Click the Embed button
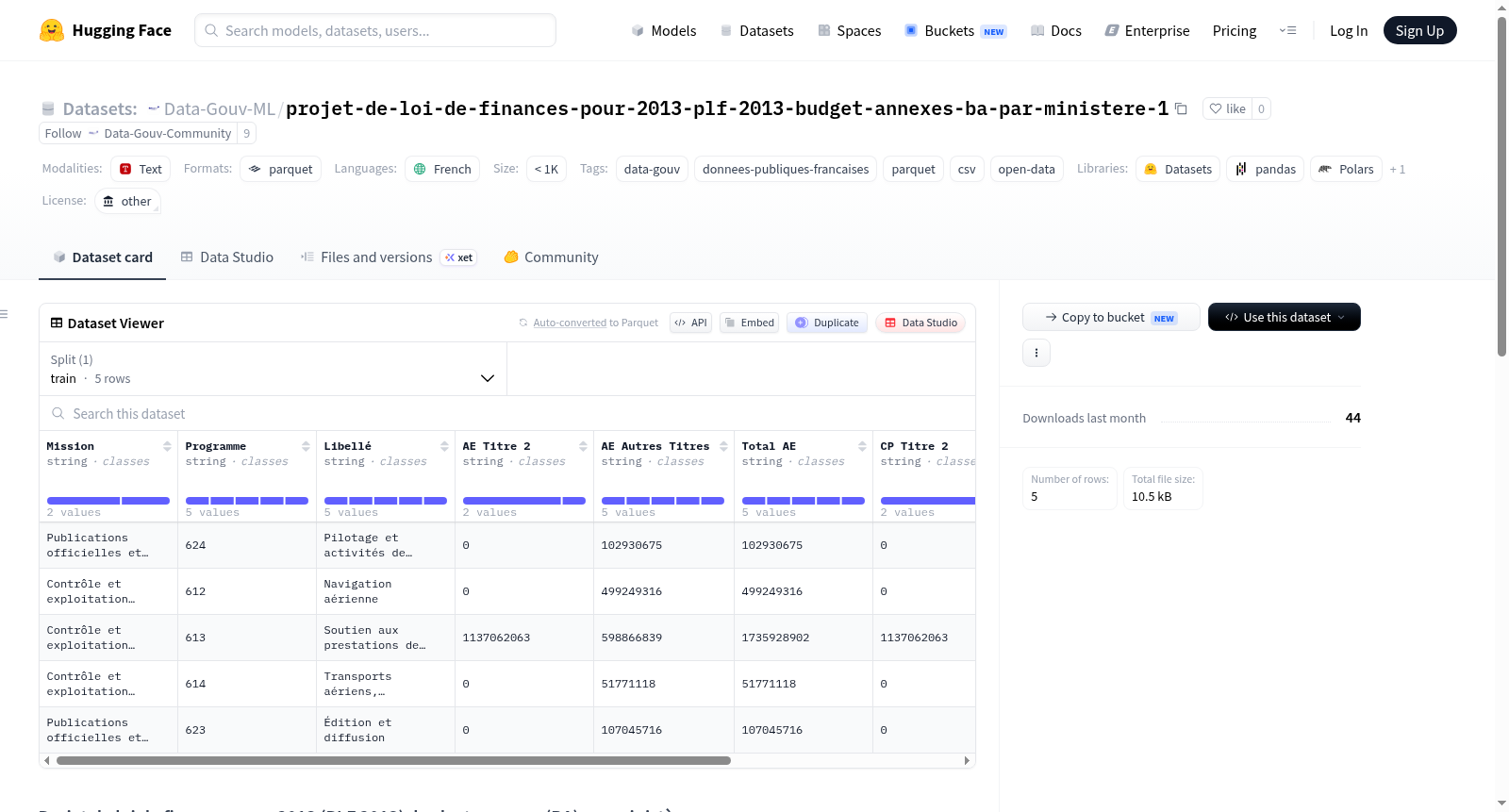Viewport: 1509px width, 812px height. click(x=750, y=323)
